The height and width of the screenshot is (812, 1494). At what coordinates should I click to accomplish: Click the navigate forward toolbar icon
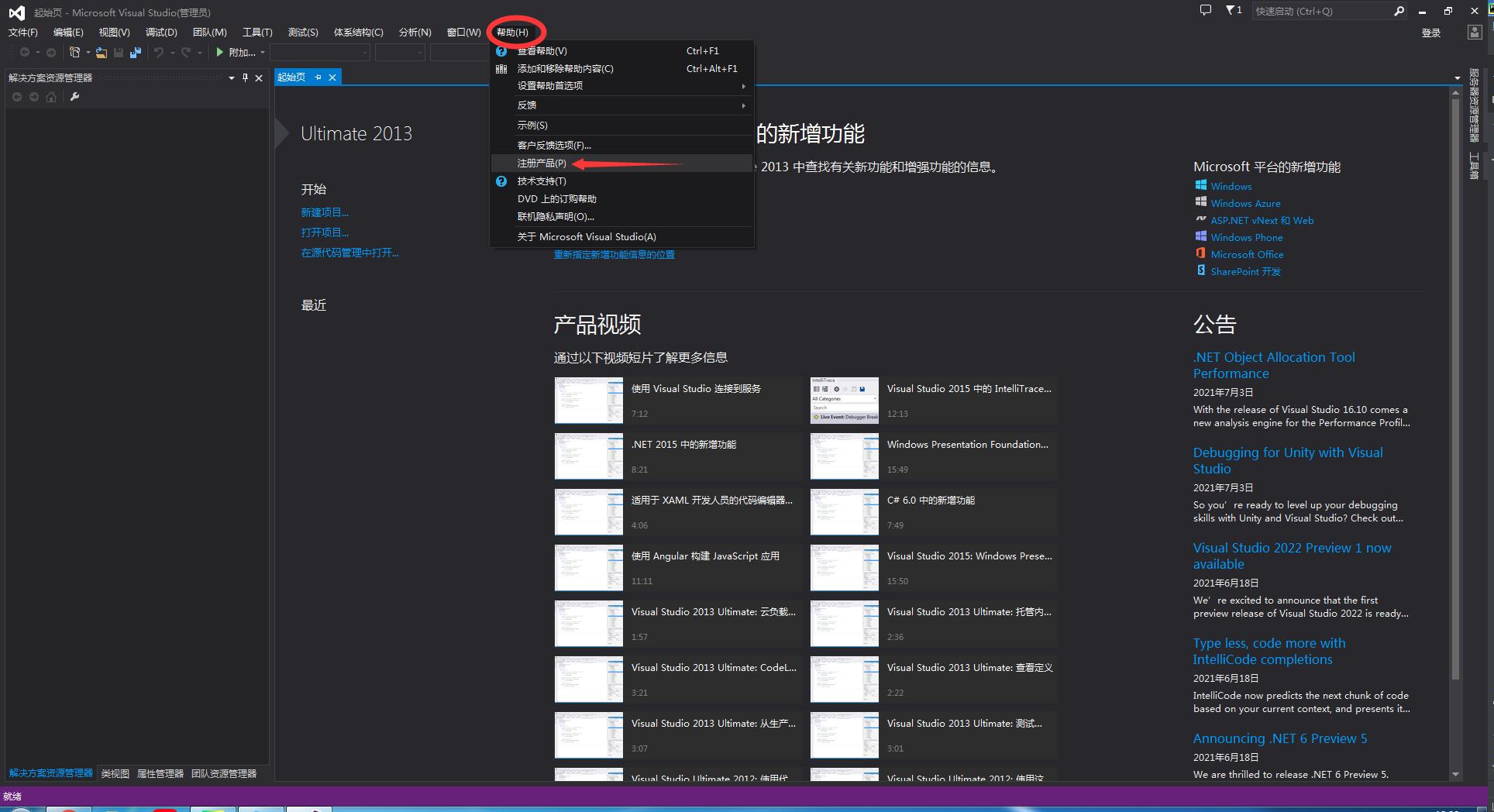(x=51, y=52)
